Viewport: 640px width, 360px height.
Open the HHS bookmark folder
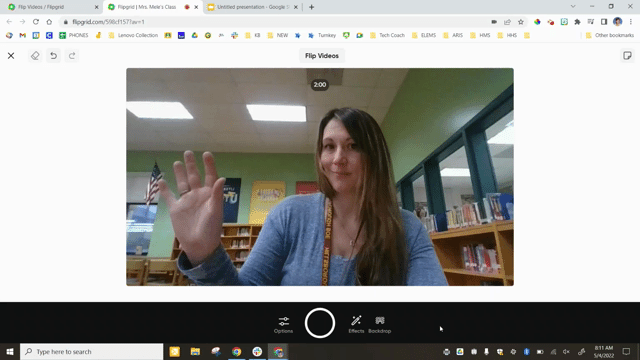(x=507, y=36)
